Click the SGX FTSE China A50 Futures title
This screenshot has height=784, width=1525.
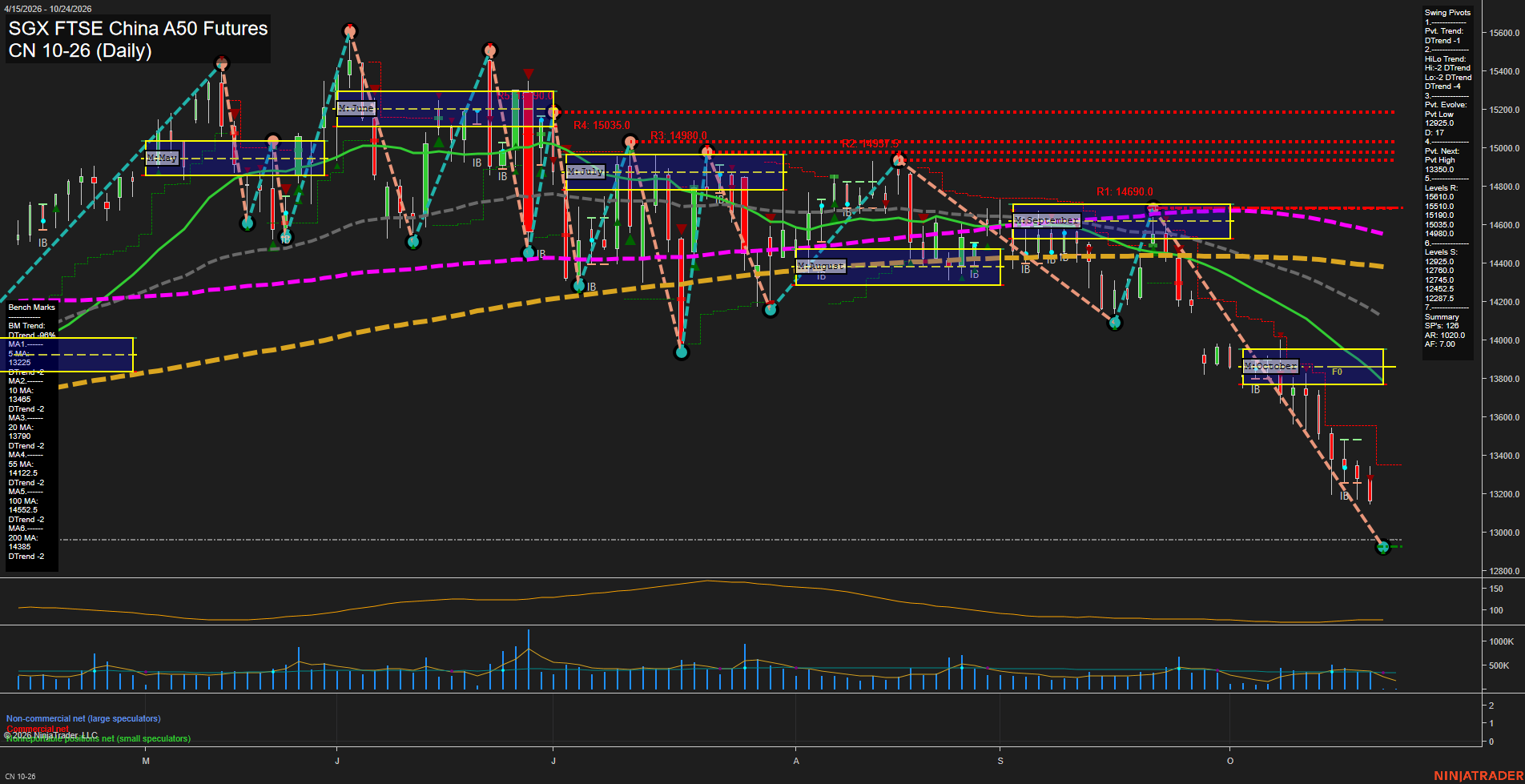(x=138, y=29)
